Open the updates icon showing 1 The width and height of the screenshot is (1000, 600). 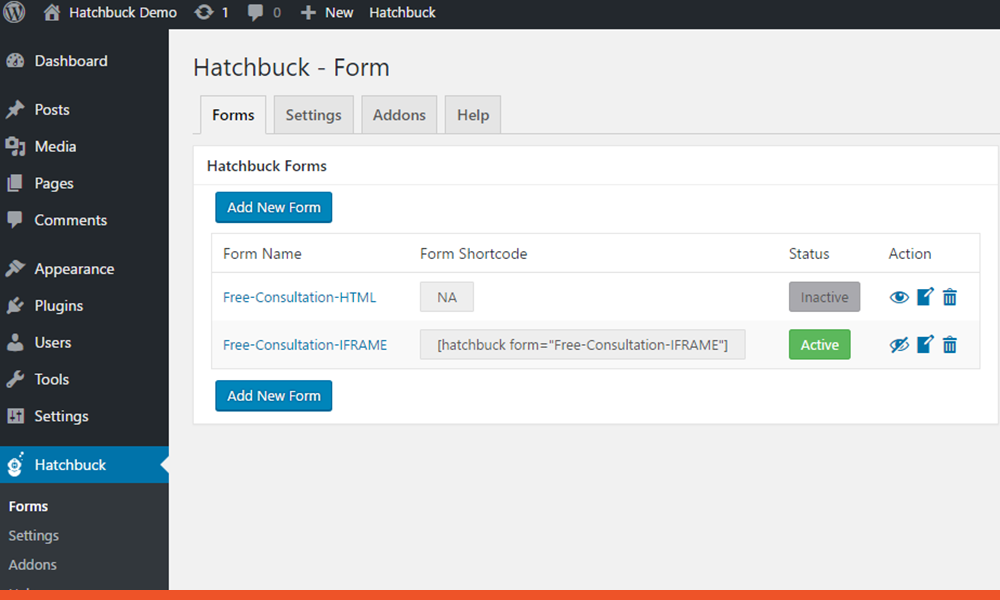click(x=203, y=12)
